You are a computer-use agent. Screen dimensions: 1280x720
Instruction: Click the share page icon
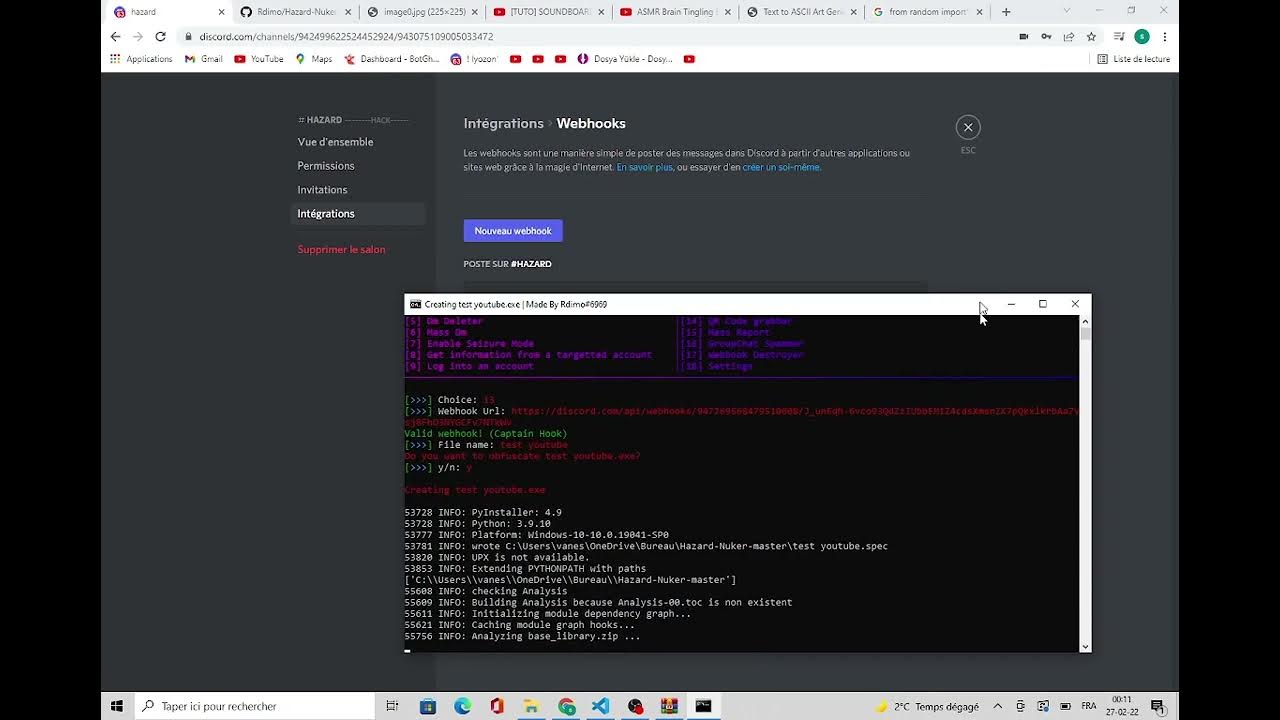tap(1069, 36)
